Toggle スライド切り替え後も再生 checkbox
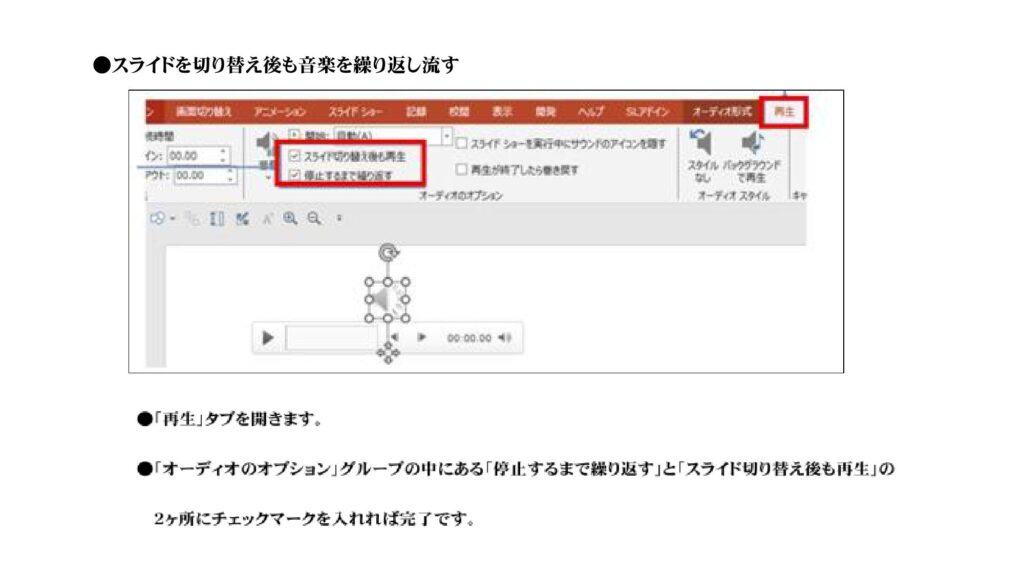This screenshot has height=576, width=1024. point(294,157)
